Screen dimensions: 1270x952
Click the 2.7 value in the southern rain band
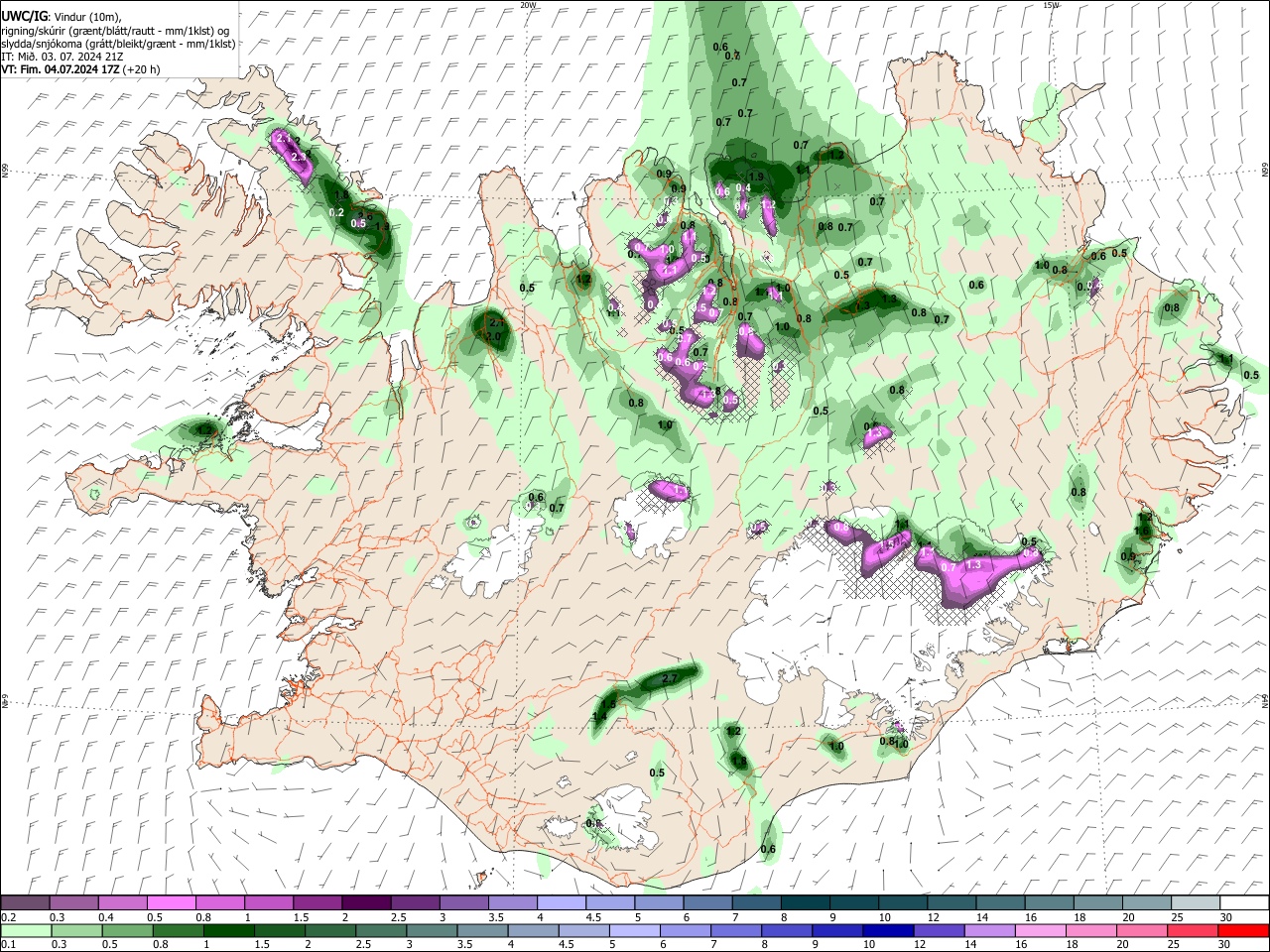[669, 678]
